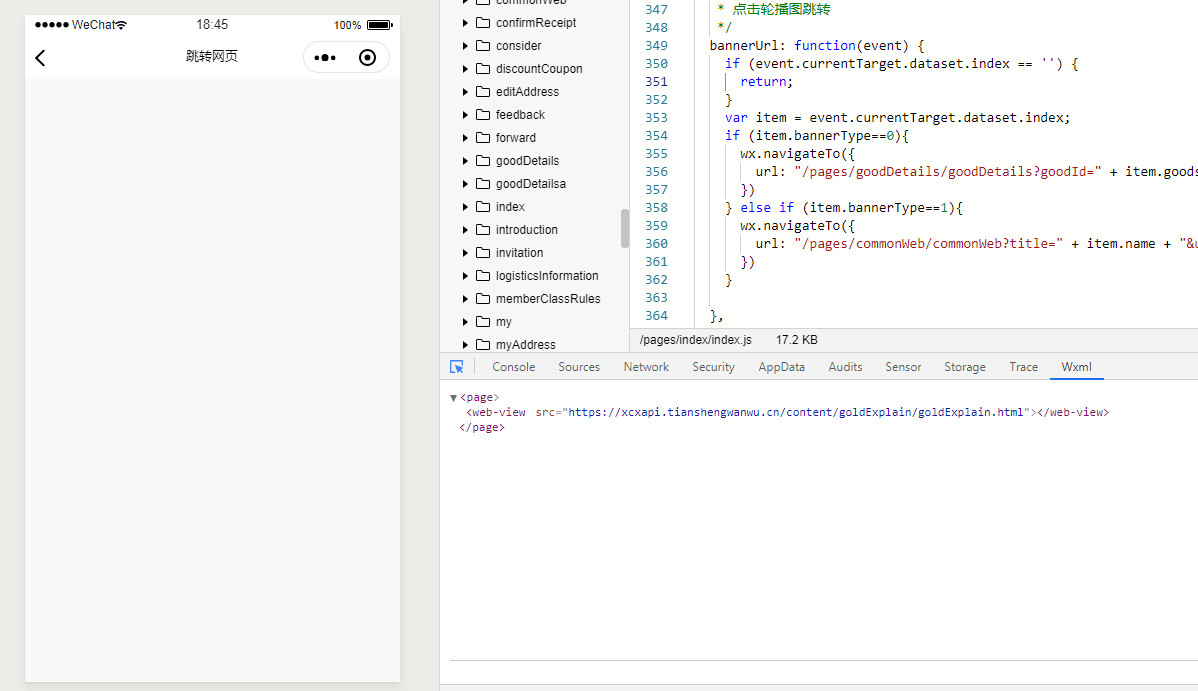Click the goodDetails folder icon
Screen dimensions: 1198x691
coord(483,161)
